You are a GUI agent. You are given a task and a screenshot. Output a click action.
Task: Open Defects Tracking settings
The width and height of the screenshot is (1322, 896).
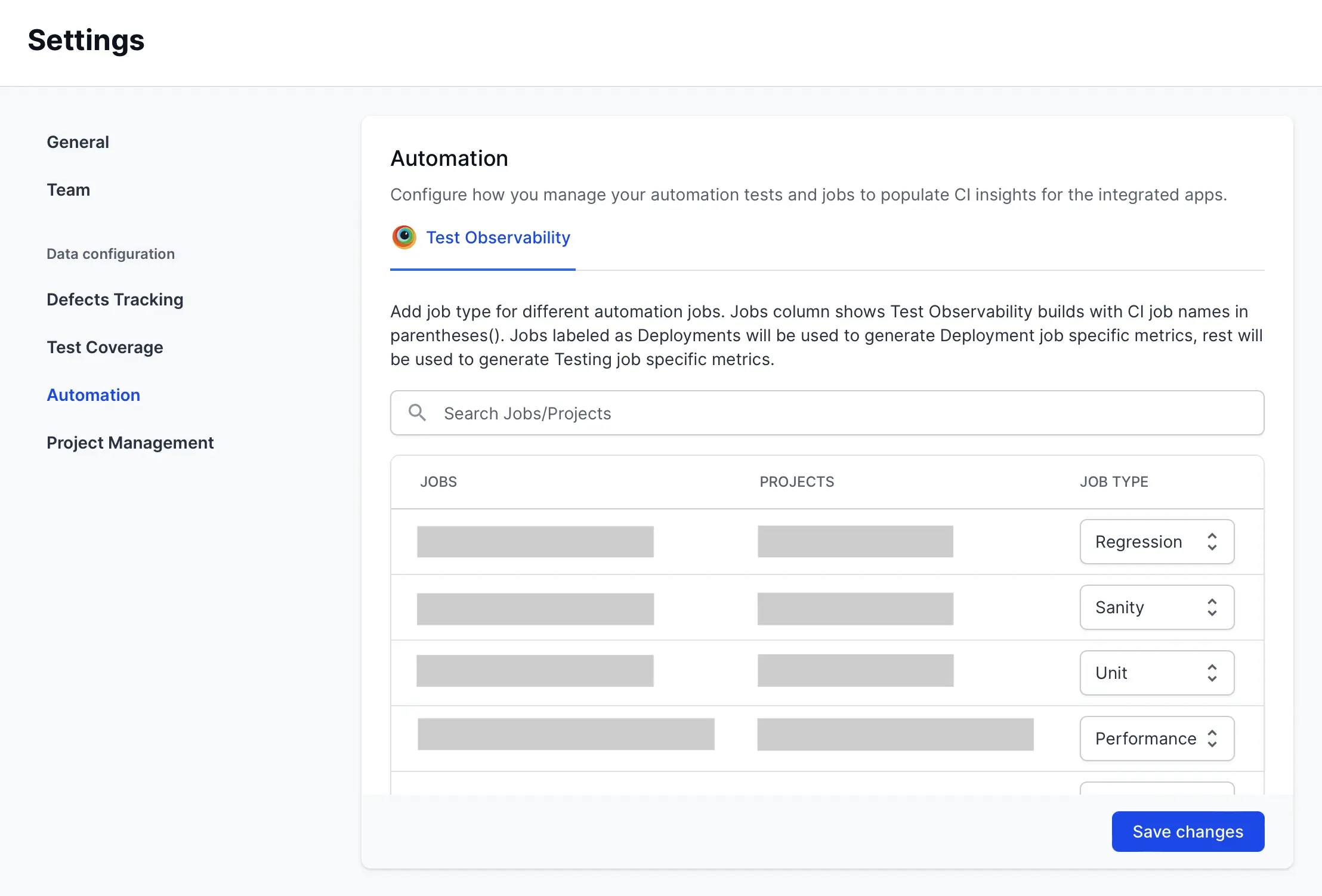point(115,299)
